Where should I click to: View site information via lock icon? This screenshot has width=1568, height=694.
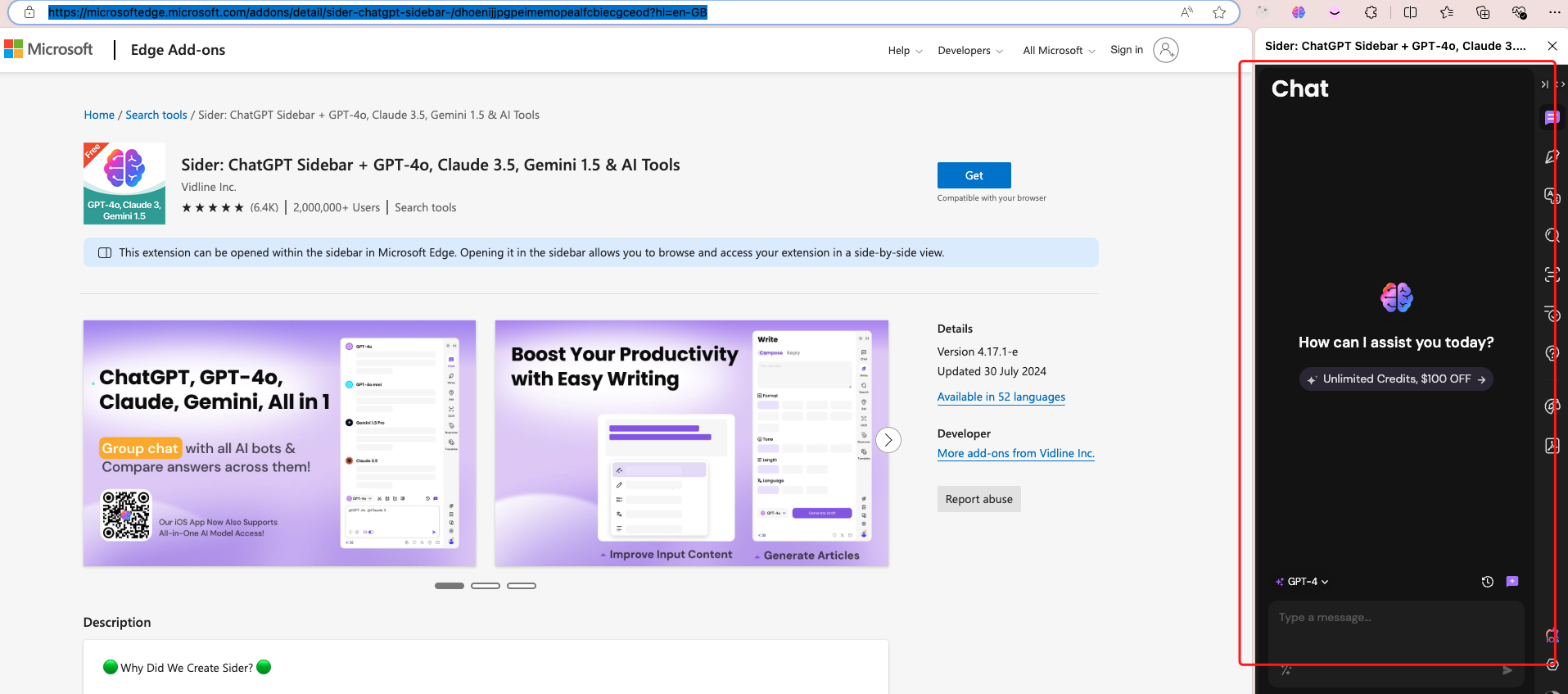point(29,12)
